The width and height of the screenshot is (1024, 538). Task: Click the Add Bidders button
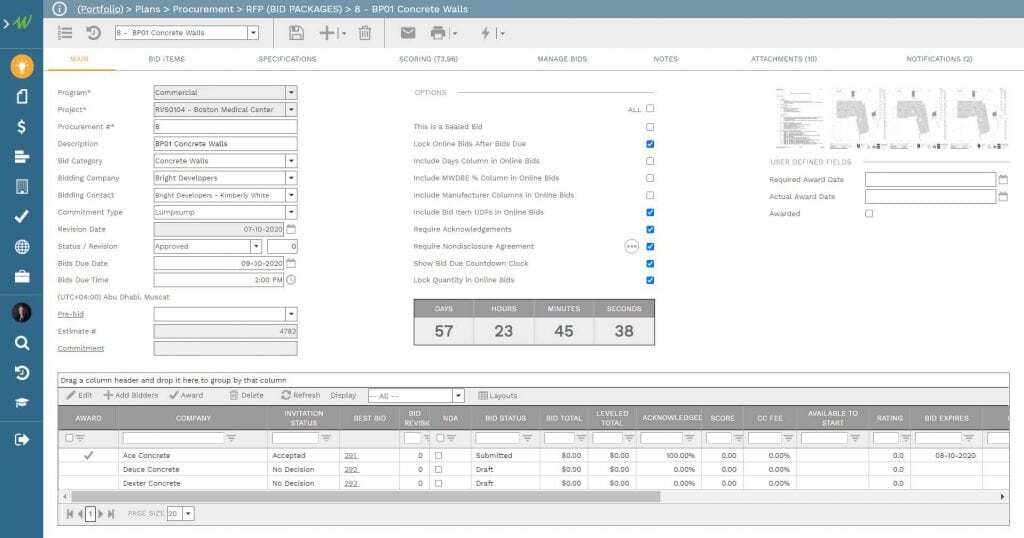click(131, 395)
